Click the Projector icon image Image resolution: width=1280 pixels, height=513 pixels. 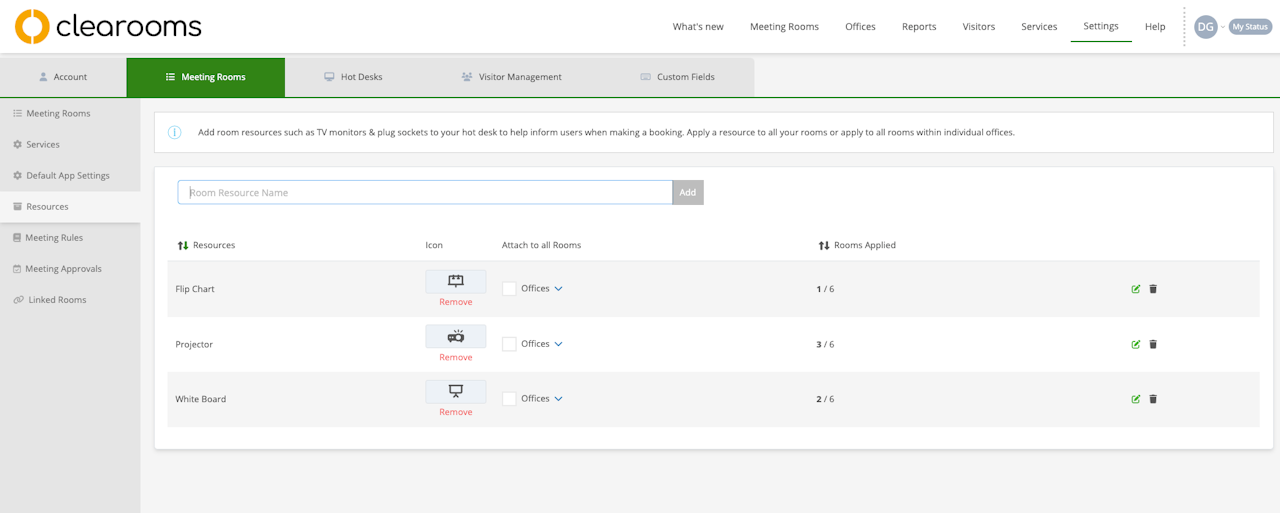[455, 336]
